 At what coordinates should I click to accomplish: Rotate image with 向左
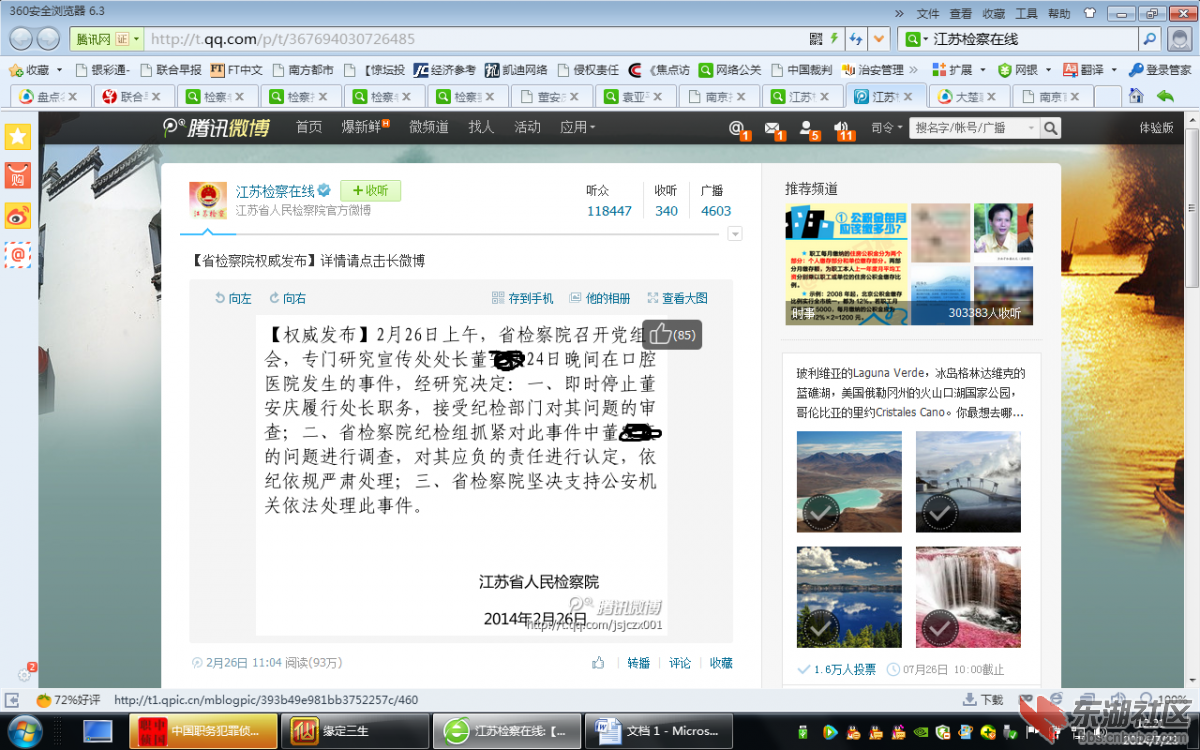[x=234, y=298]
